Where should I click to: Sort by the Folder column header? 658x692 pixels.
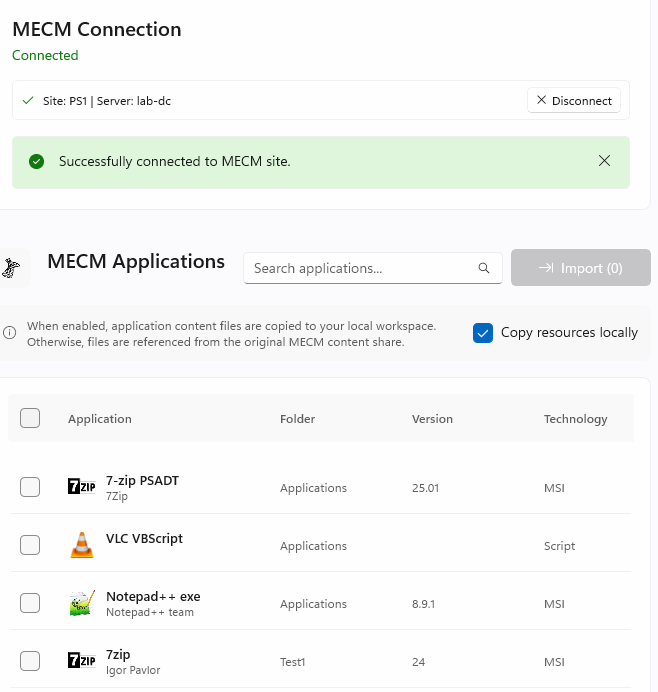point(297,419)
